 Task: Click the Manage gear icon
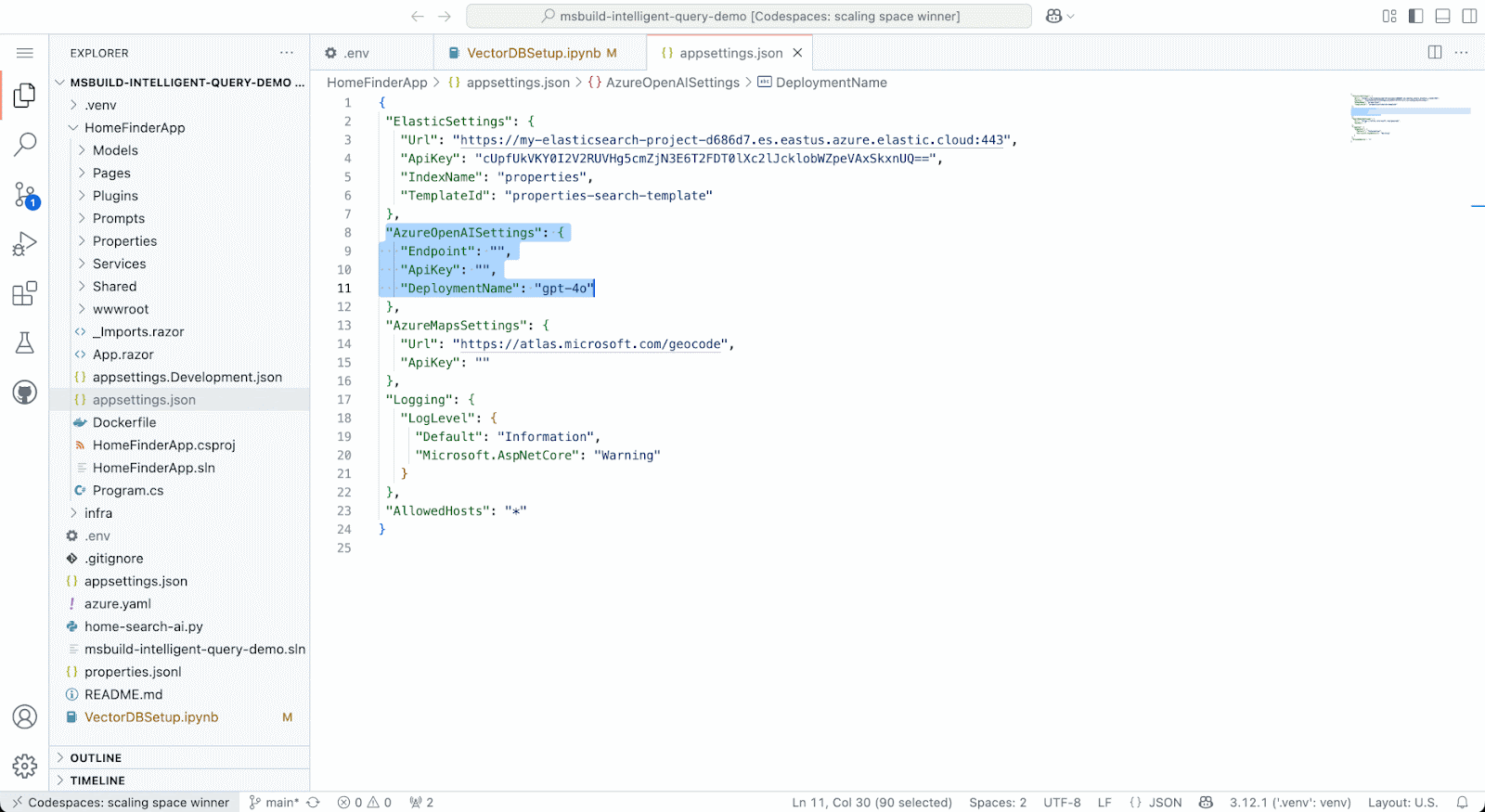25,766
